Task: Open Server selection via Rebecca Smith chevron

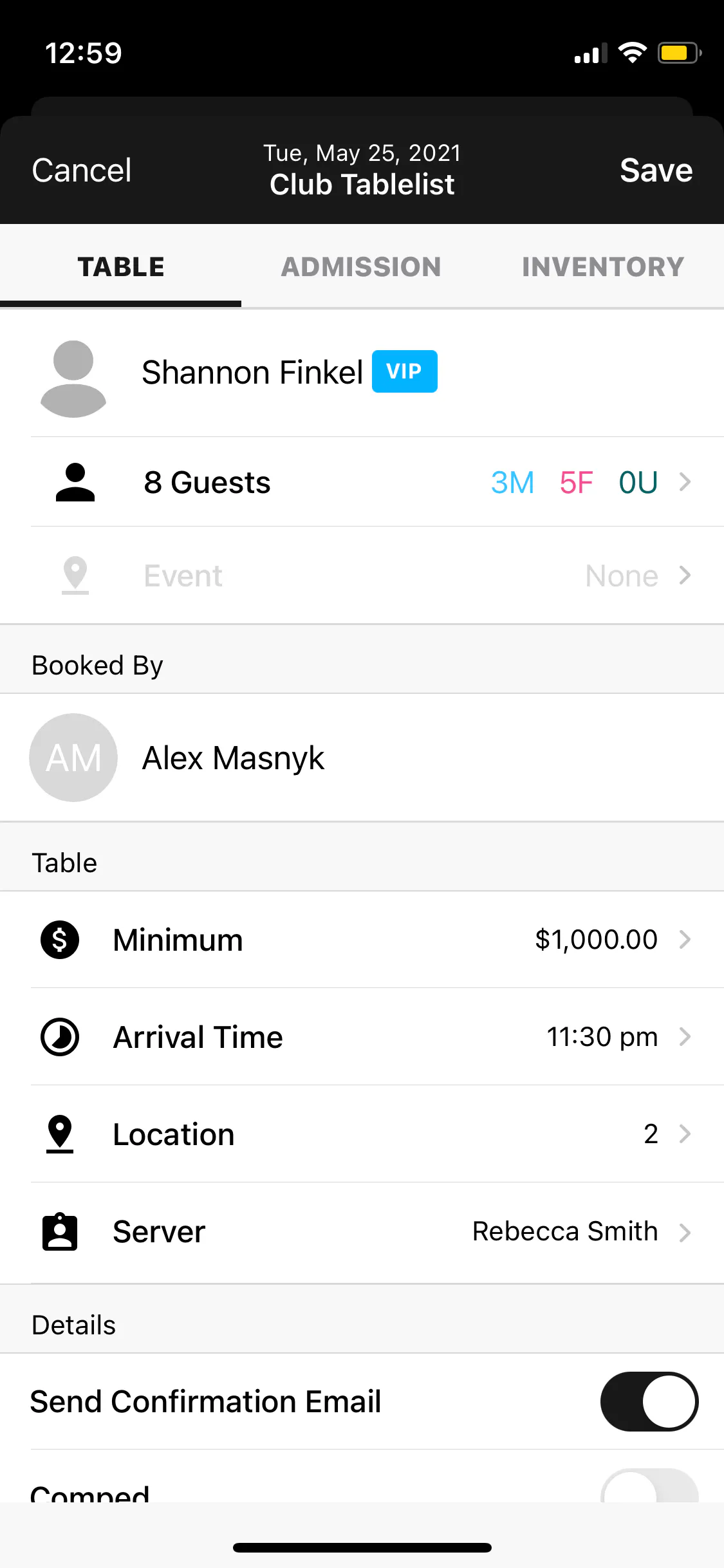Action: (x=685, y=1232)
